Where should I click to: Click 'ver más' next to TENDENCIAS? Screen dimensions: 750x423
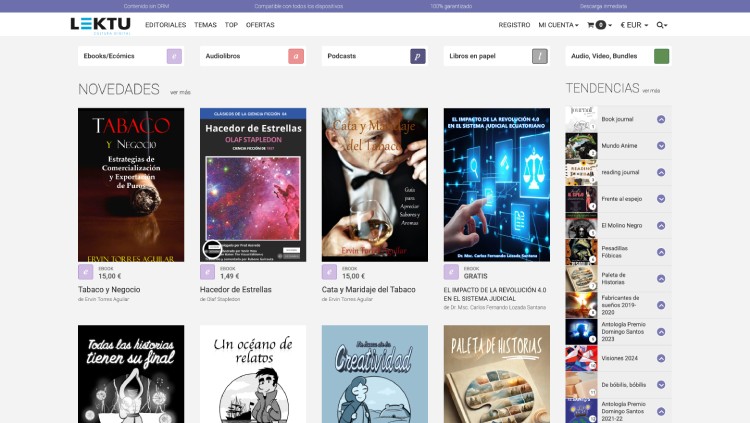click(651, 91)
